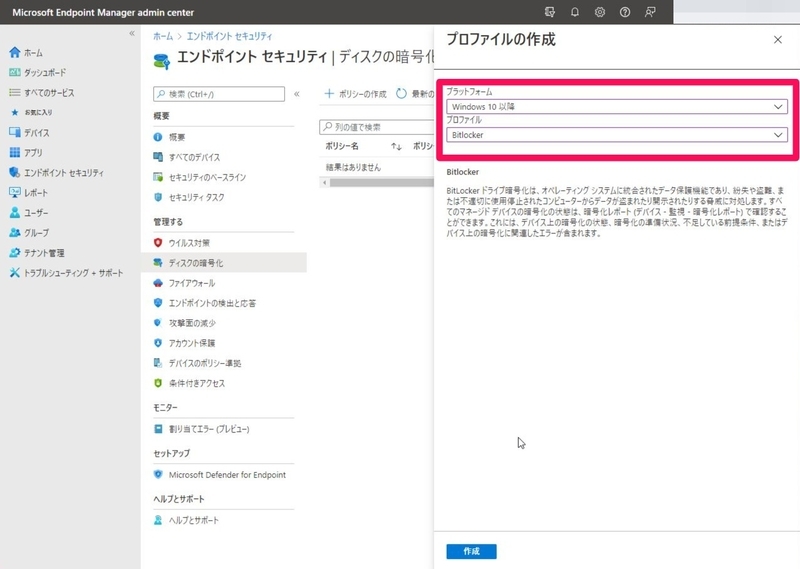Viewport: 800px width, 569px height.
Task: Open the プラットフォーム dropdown showing Windows 10 以降
Action: point(617,107)
